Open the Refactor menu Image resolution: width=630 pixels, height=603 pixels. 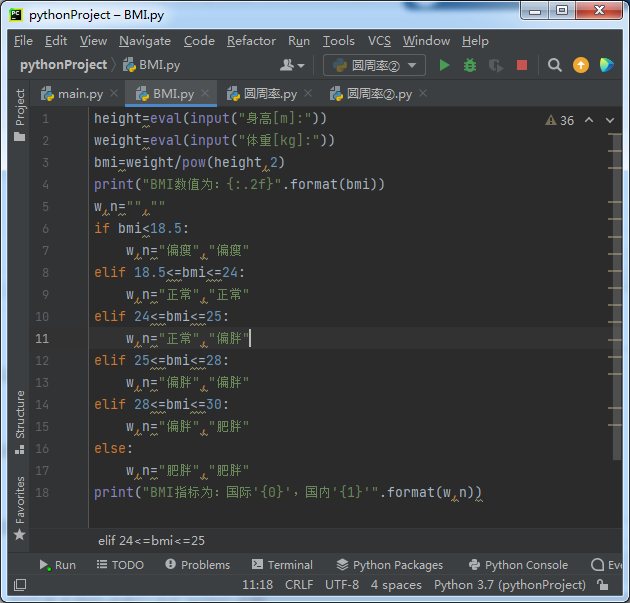point(251,41)
